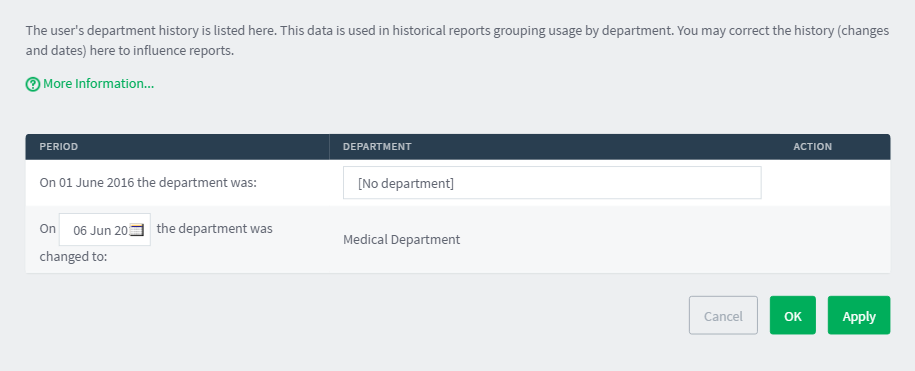The image size is (915, 371).
Task: Open the calendar picker icon in the date field
Action: (137, 230)
